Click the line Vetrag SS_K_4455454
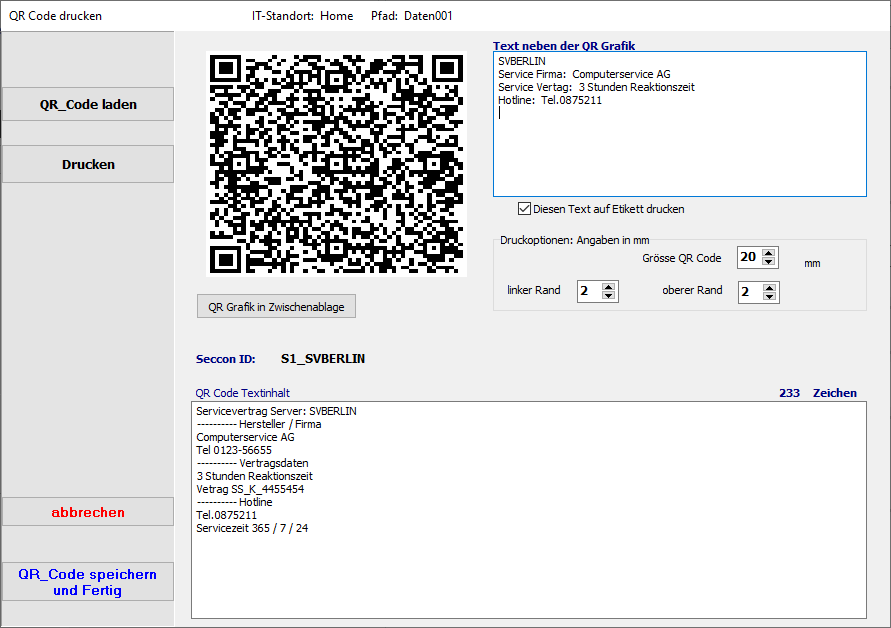This screenshot has width=891, height=628. coord(250,489)
